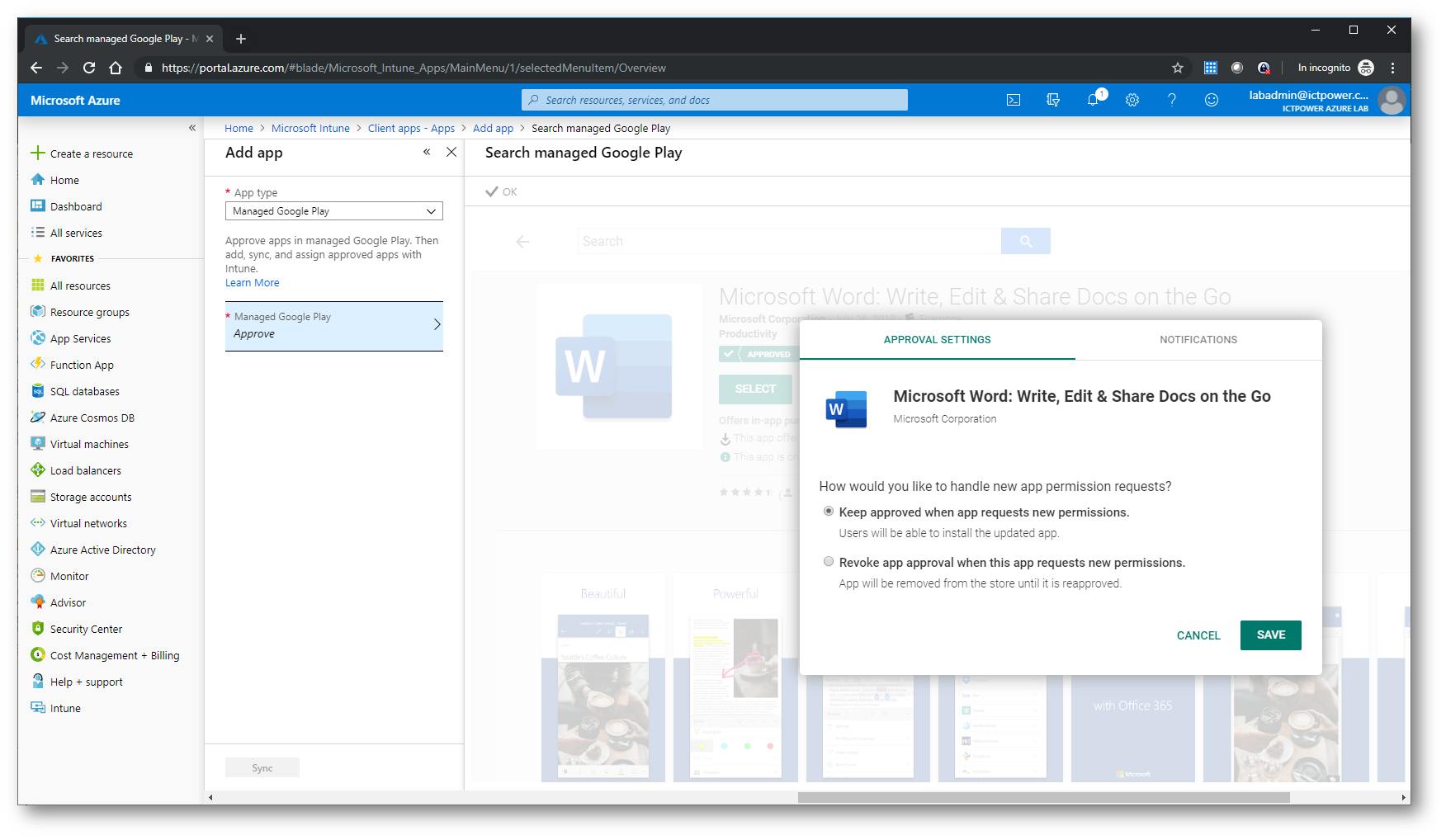Viewport: 1446px width, 840px height.
Task: Open SQL databases in sidebar
Action: coord(84,391)
